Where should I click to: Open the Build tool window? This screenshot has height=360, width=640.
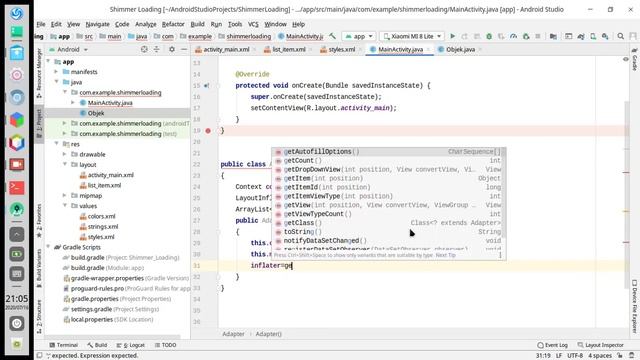[x=97, y=345]
